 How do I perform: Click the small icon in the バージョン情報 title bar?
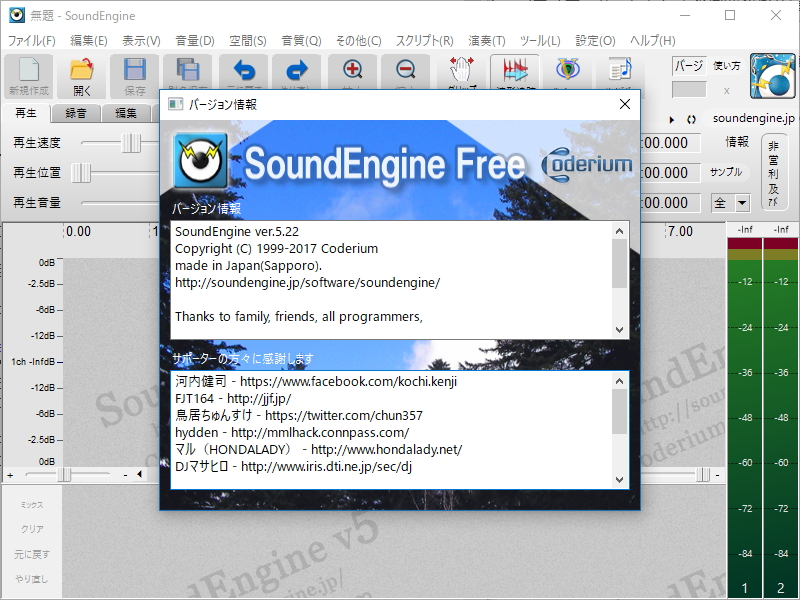pyautogui.click(x=176, y=104)
